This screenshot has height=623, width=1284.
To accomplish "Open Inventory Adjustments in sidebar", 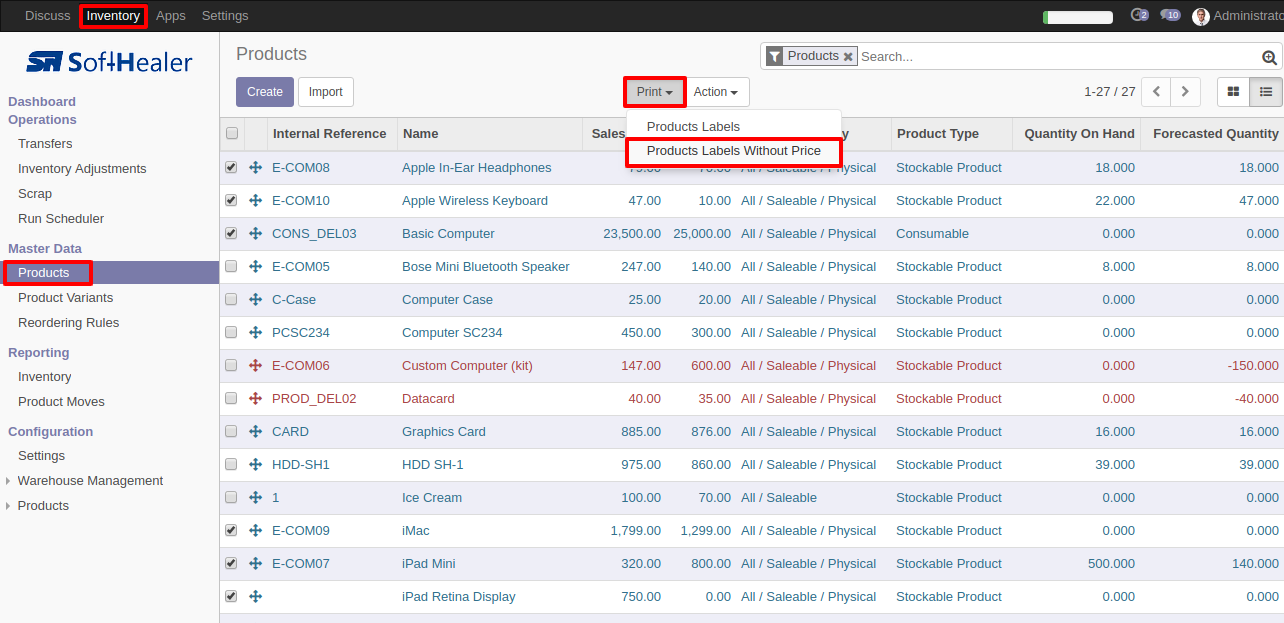I will (x=82, y=169).
